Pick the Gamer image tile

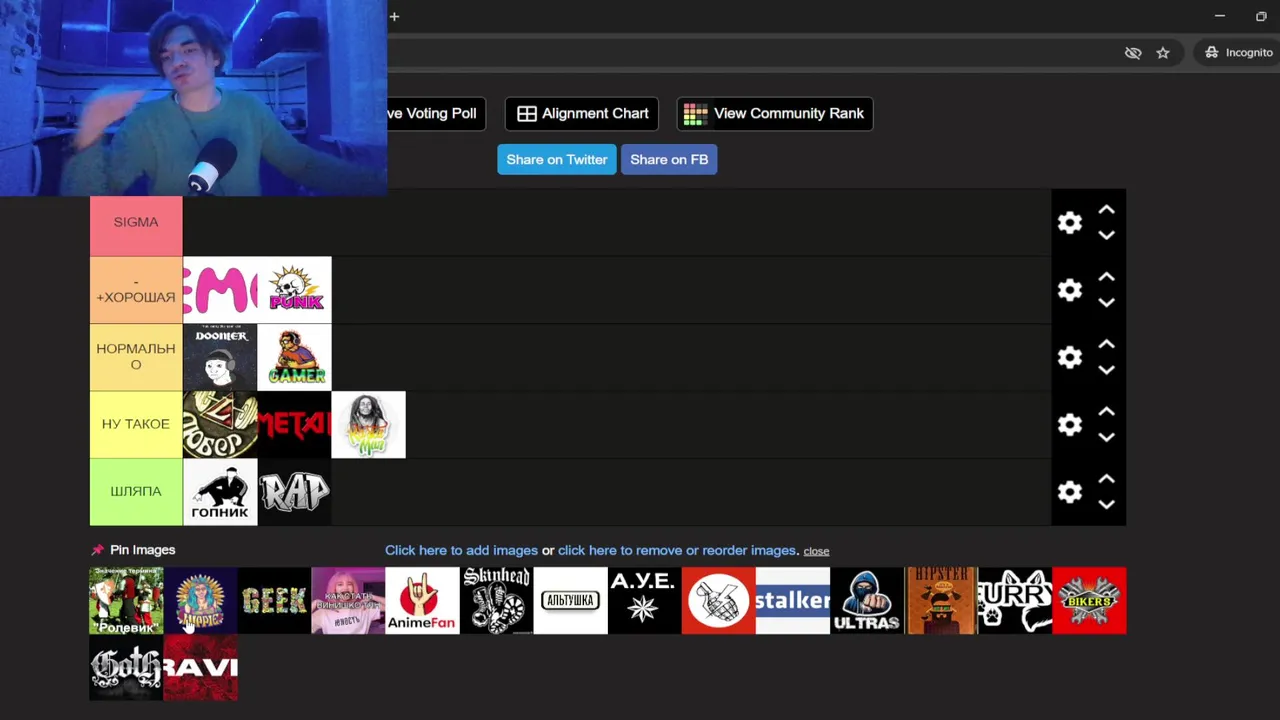click(294, 357)
